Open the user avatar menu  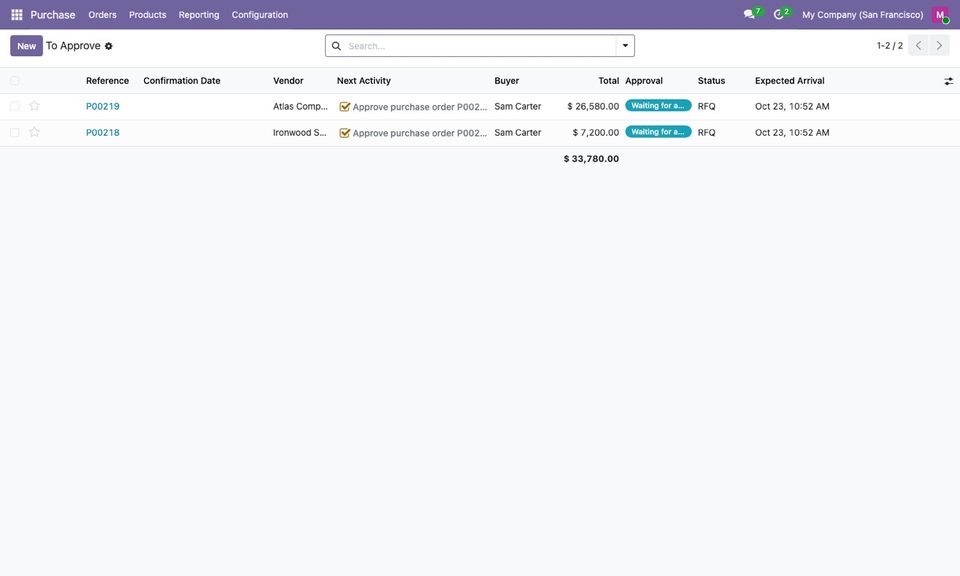click(940, 15)
